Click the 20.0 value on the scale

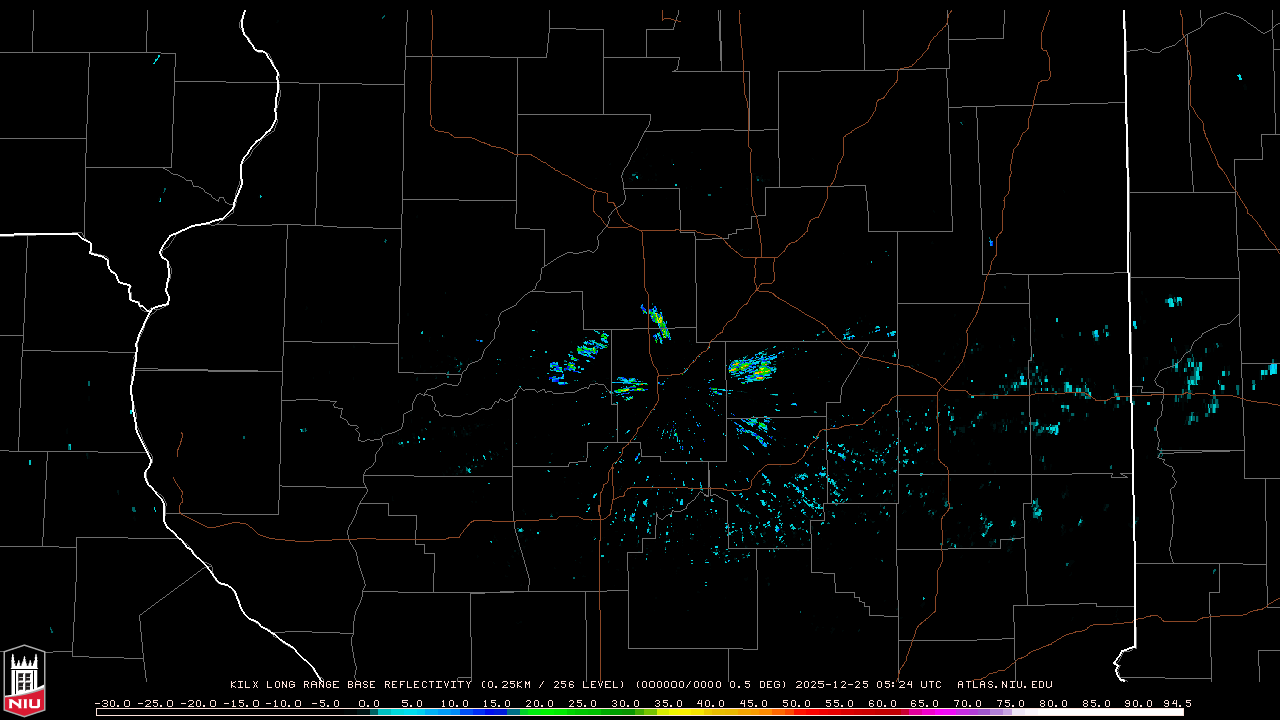coord(540,703)
